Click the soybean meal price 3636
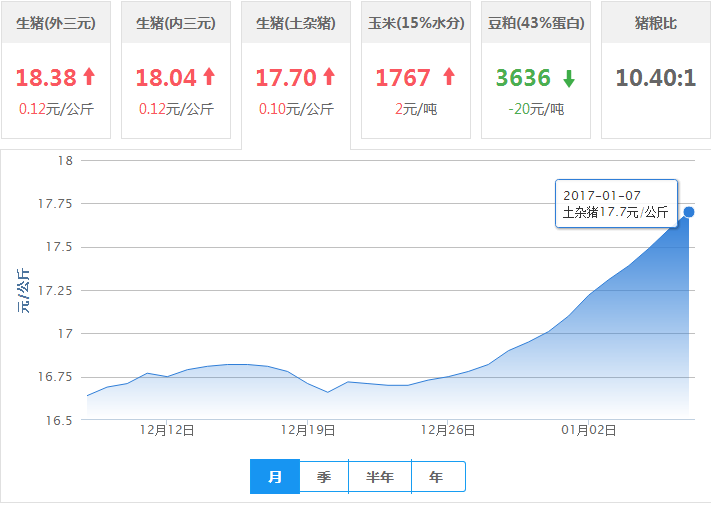 pyautogui.click(x=523, y=78)
